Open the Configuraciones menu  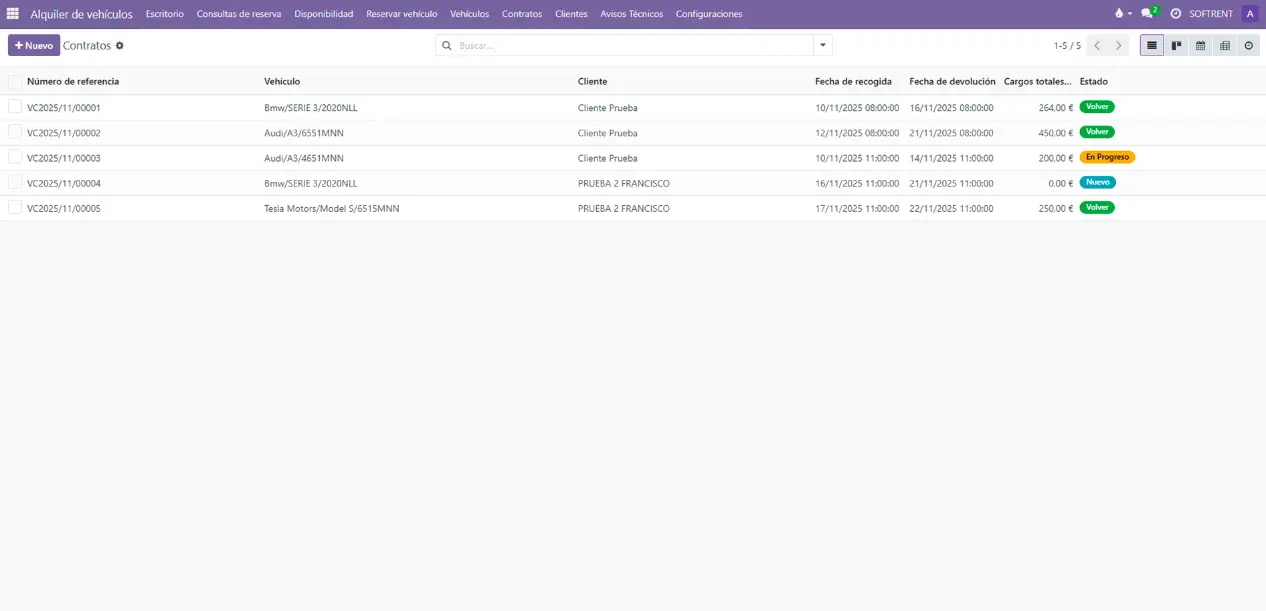click(708, 14)
